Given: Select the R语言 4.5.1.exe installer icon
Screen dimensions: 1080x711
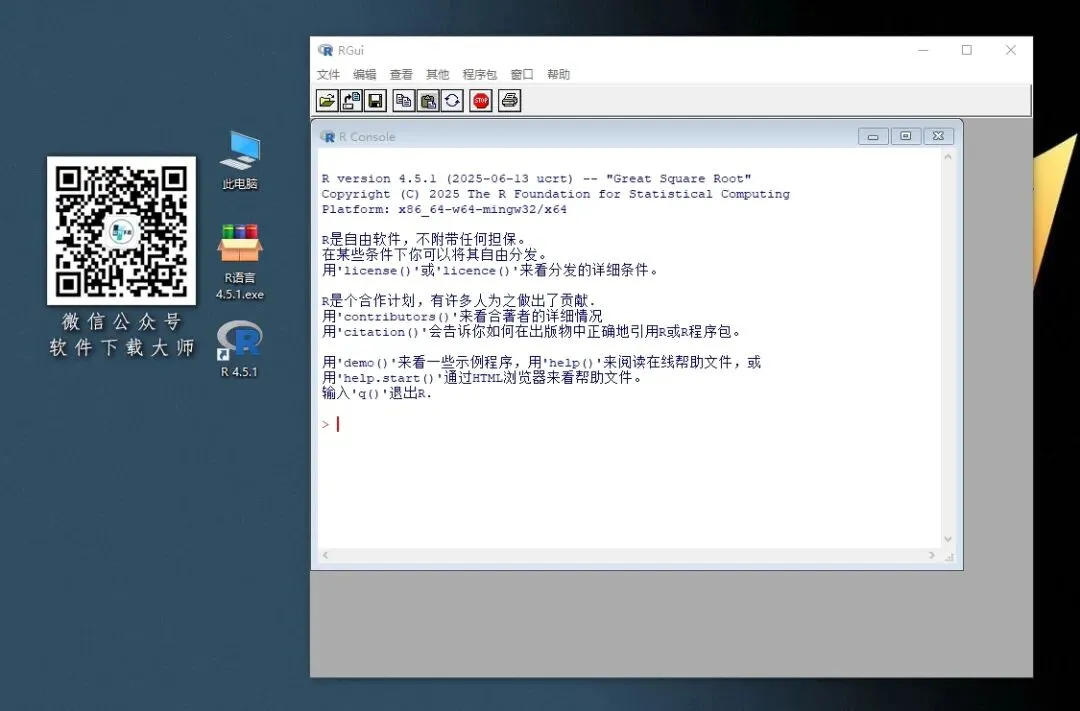Looking at the screenshot, I should [240, 262].
